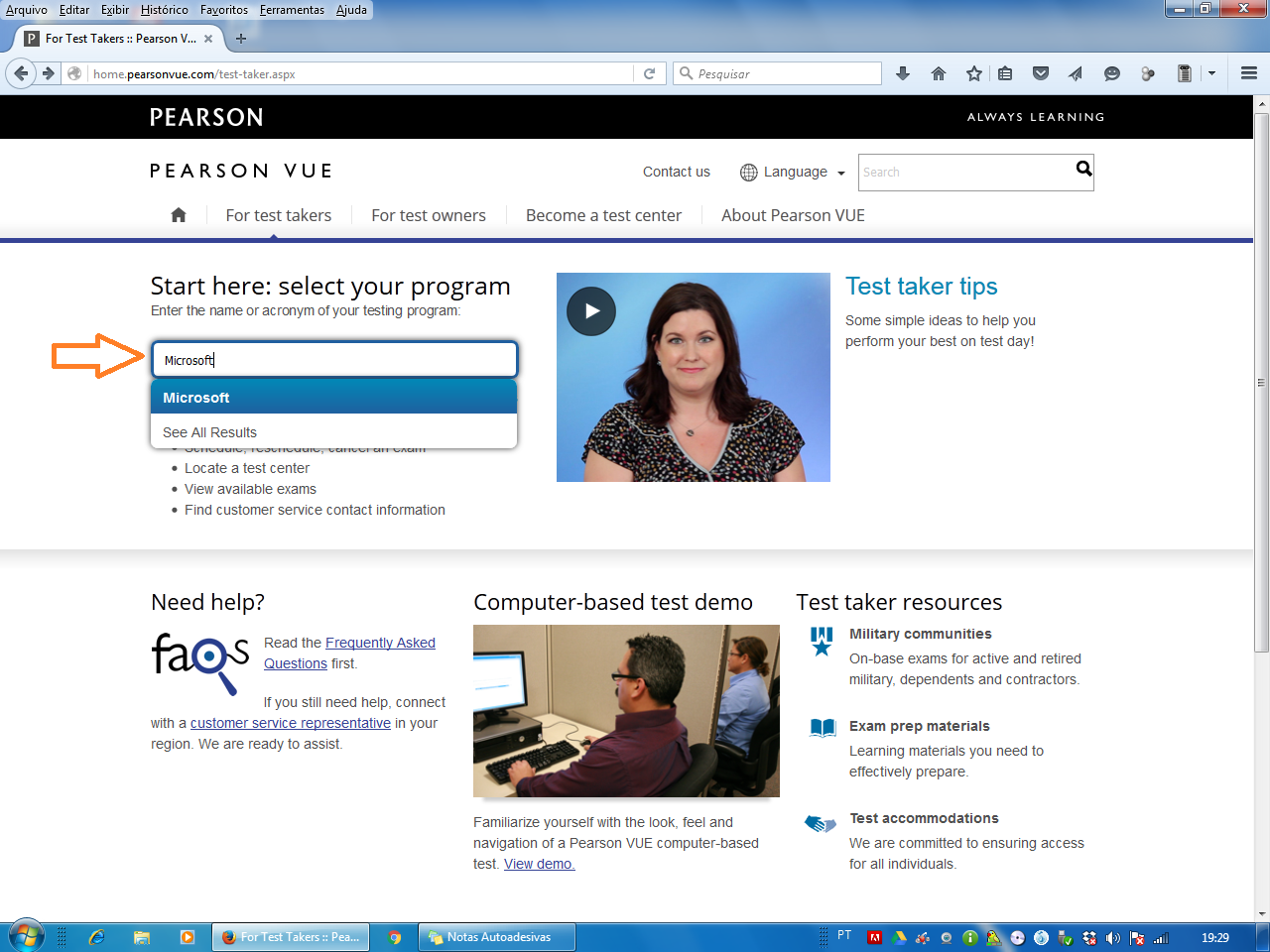
Task: Click the browser Pesquisar search box
Action: point(777,73)
